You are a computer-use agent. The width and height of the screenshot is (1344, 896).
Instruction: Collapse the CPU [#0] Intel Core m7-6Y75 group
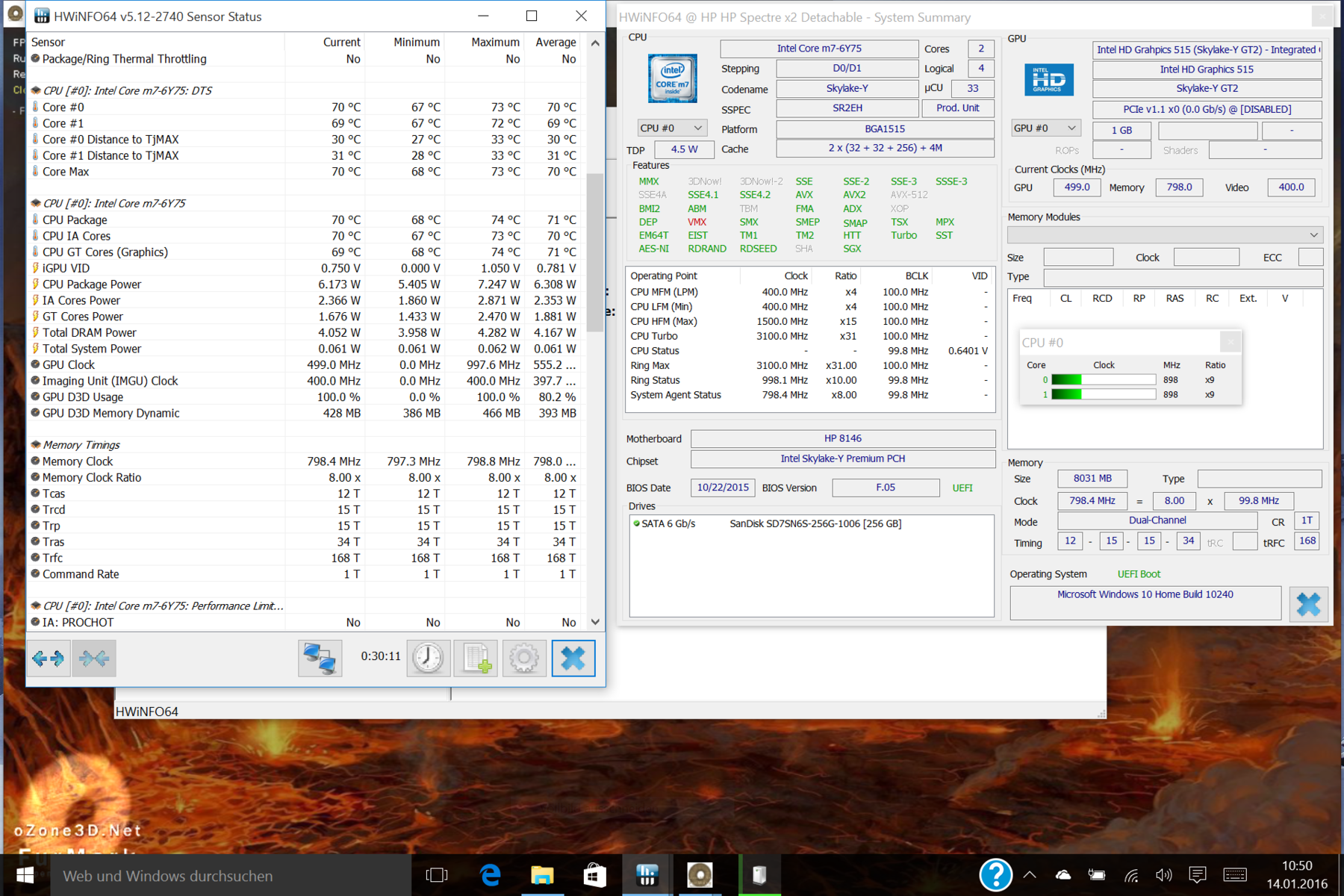tap(35, 203)
